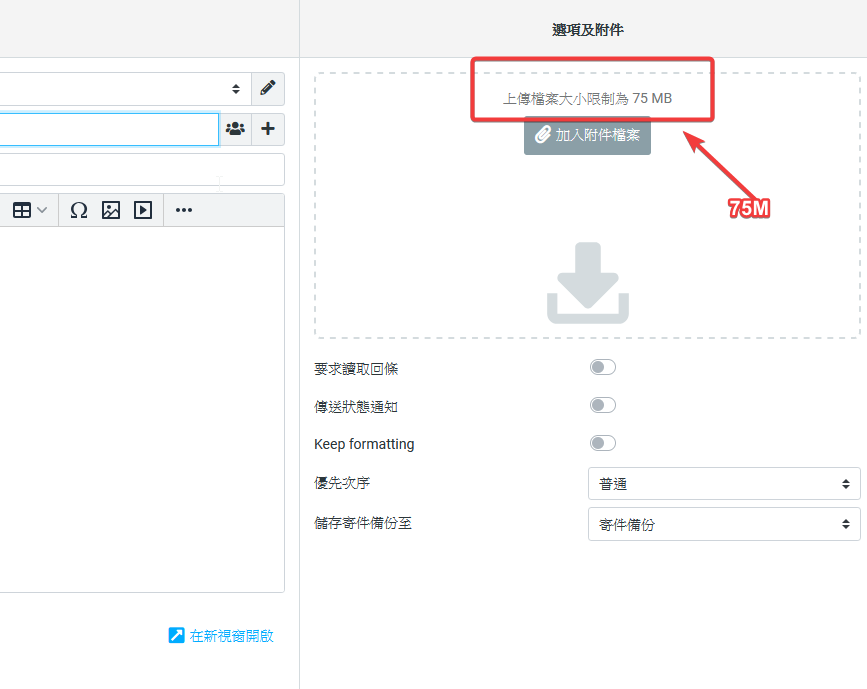Screen dimensions: 867x689
Task: Toggle the 傳送狀態通知 switch
Action: click(602, 406)
